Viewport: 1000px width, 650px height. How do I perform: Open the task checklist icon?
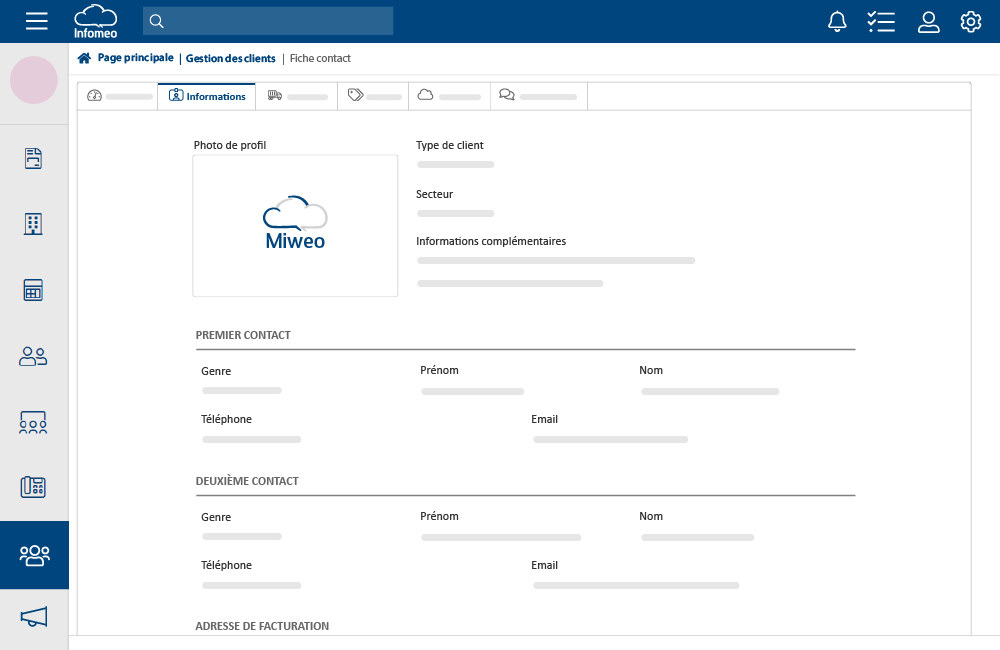(x=881, y=21)
